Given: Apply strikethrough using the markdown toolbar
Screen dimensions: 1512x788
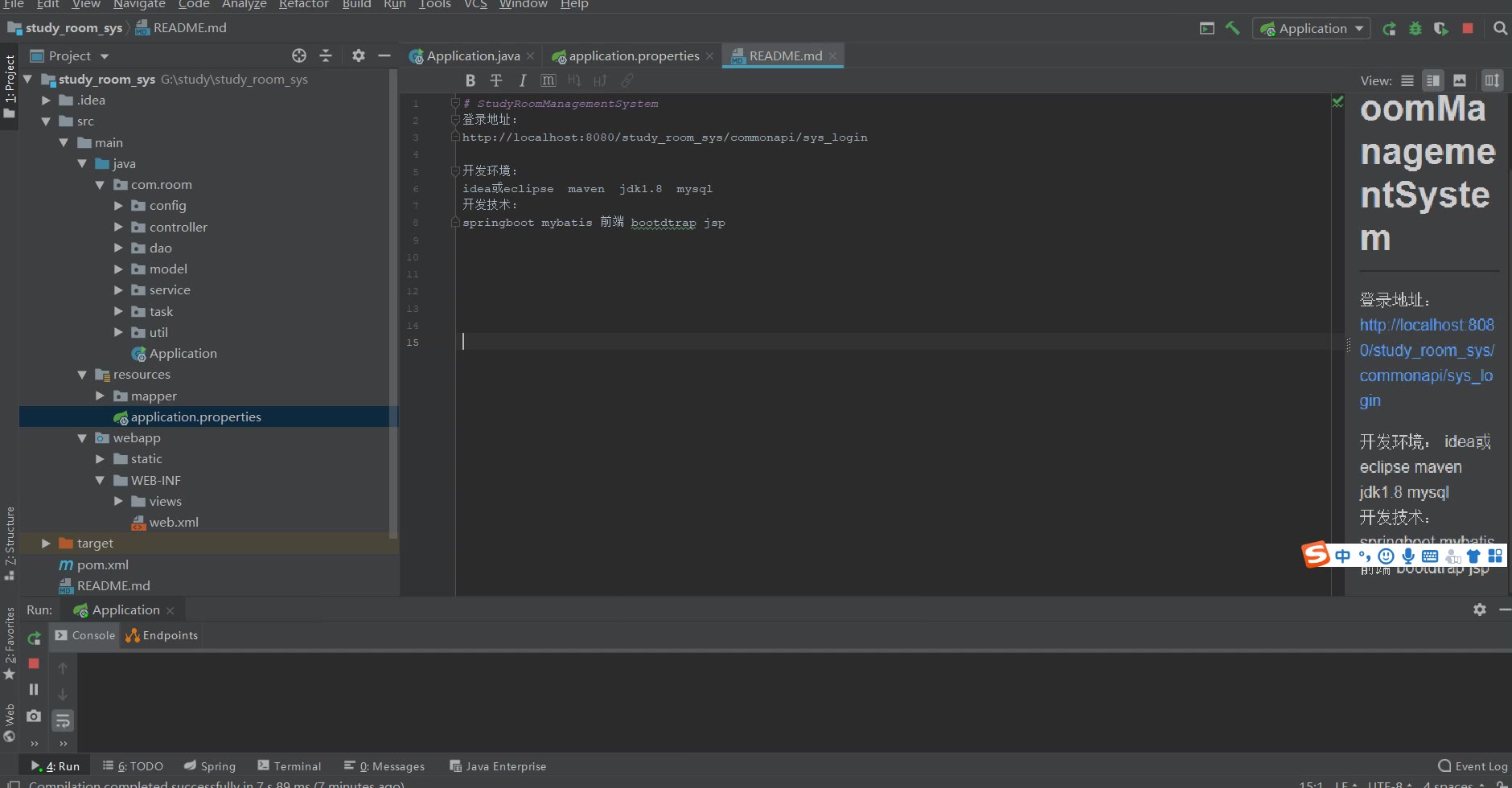Looking at the screenshot, I should [x=496, y=80].
